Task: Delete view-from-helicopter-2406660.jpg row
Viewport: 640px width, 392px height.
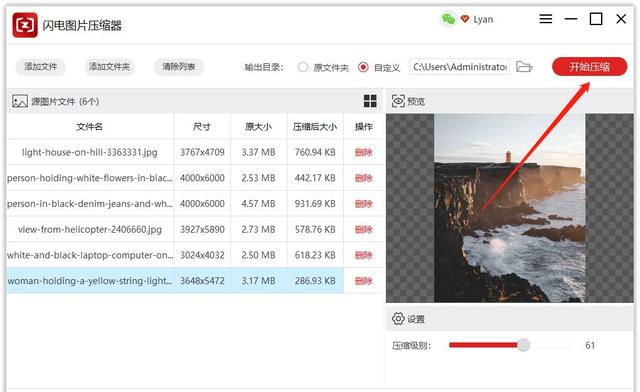Action: pos(364,229)
